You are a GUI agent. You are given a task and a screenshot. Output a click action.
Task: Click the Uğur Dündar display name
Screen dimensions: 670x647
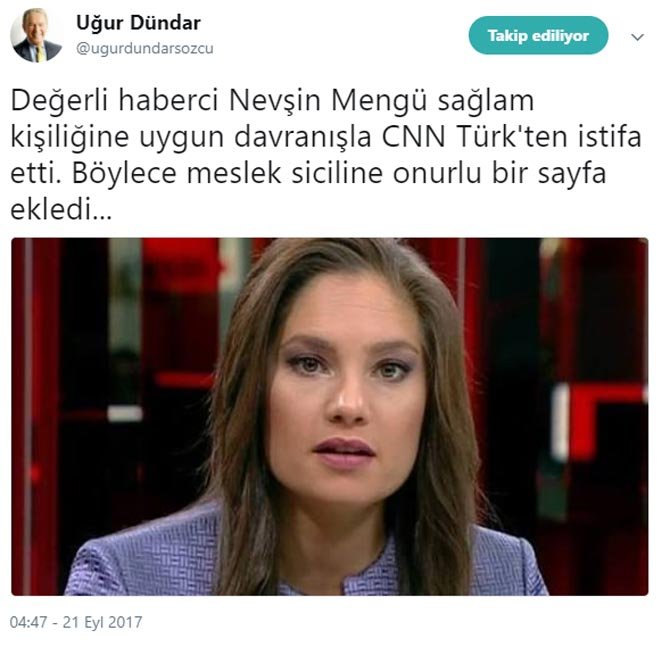click(138, 23)
